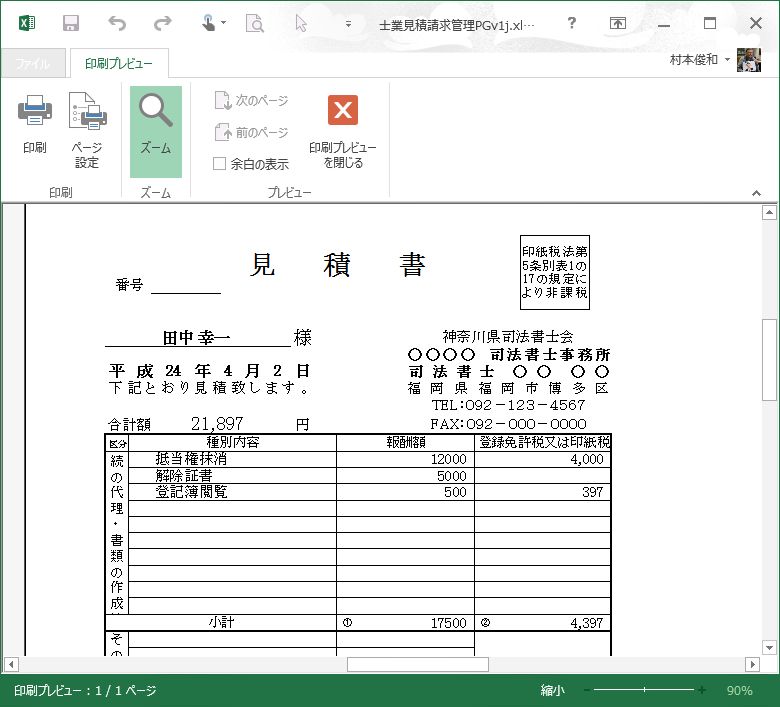Screen dimensions: 780x707
Task: Click the TEL:092-123-4567 line
Action: pyautogui.click(x=508, y=405)
